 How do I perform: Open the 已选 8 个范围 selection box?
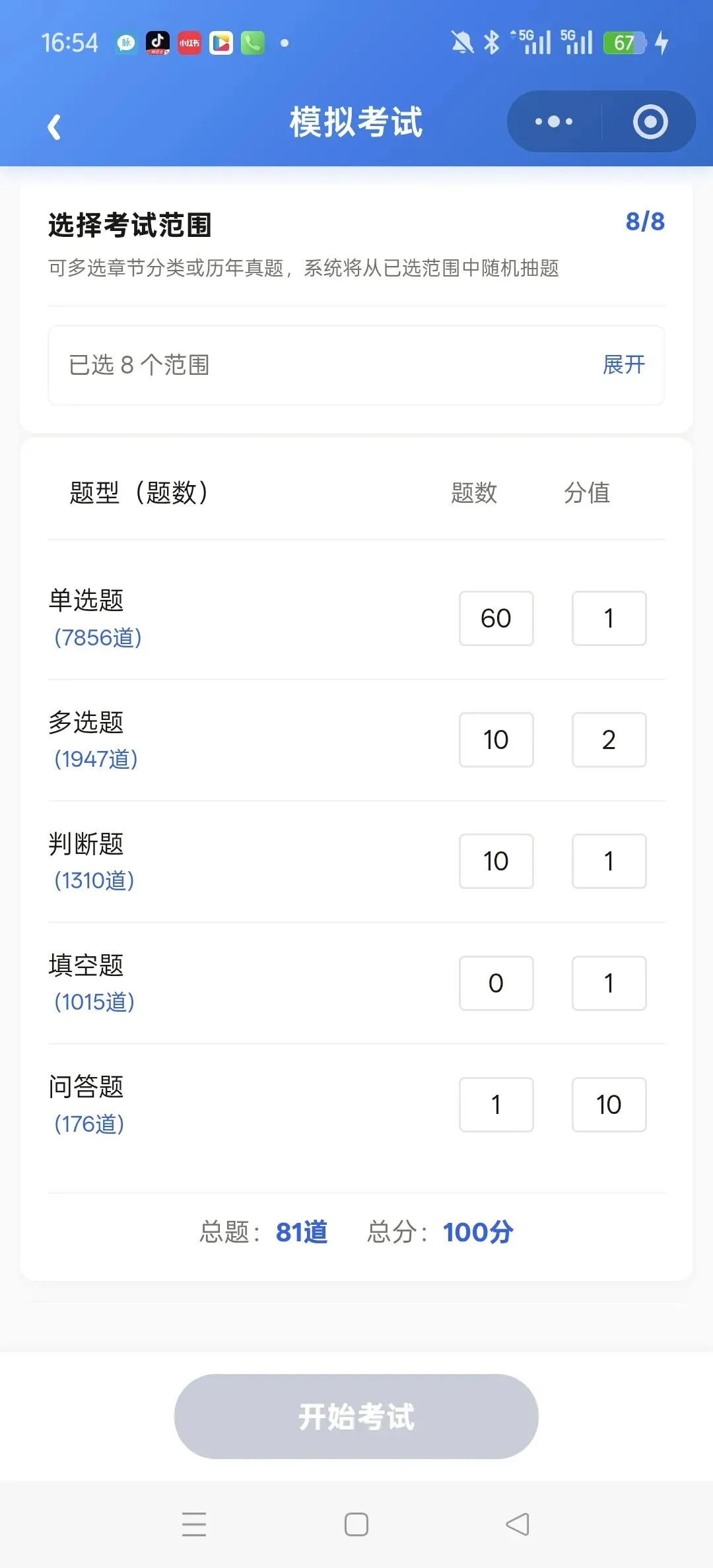pos(356,365)
